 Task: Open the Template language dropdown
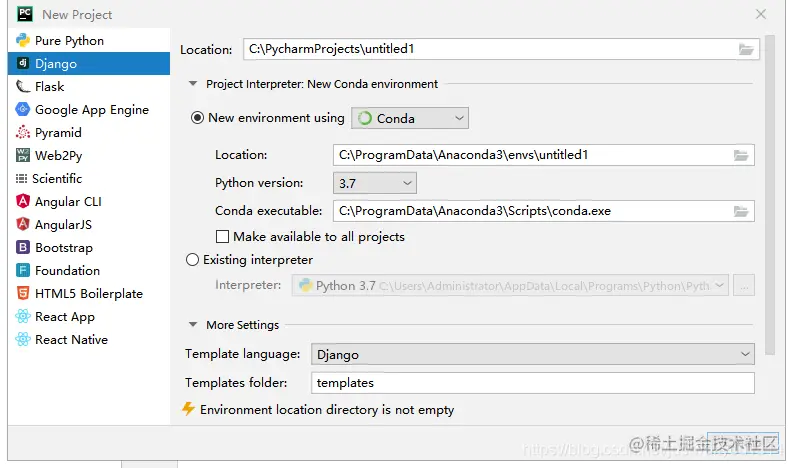(x=533, y=354)
